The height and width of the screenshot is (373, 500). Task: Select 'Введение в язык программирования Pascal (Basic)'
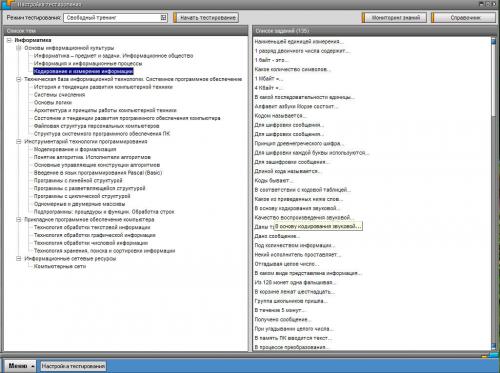coord(98,173)
